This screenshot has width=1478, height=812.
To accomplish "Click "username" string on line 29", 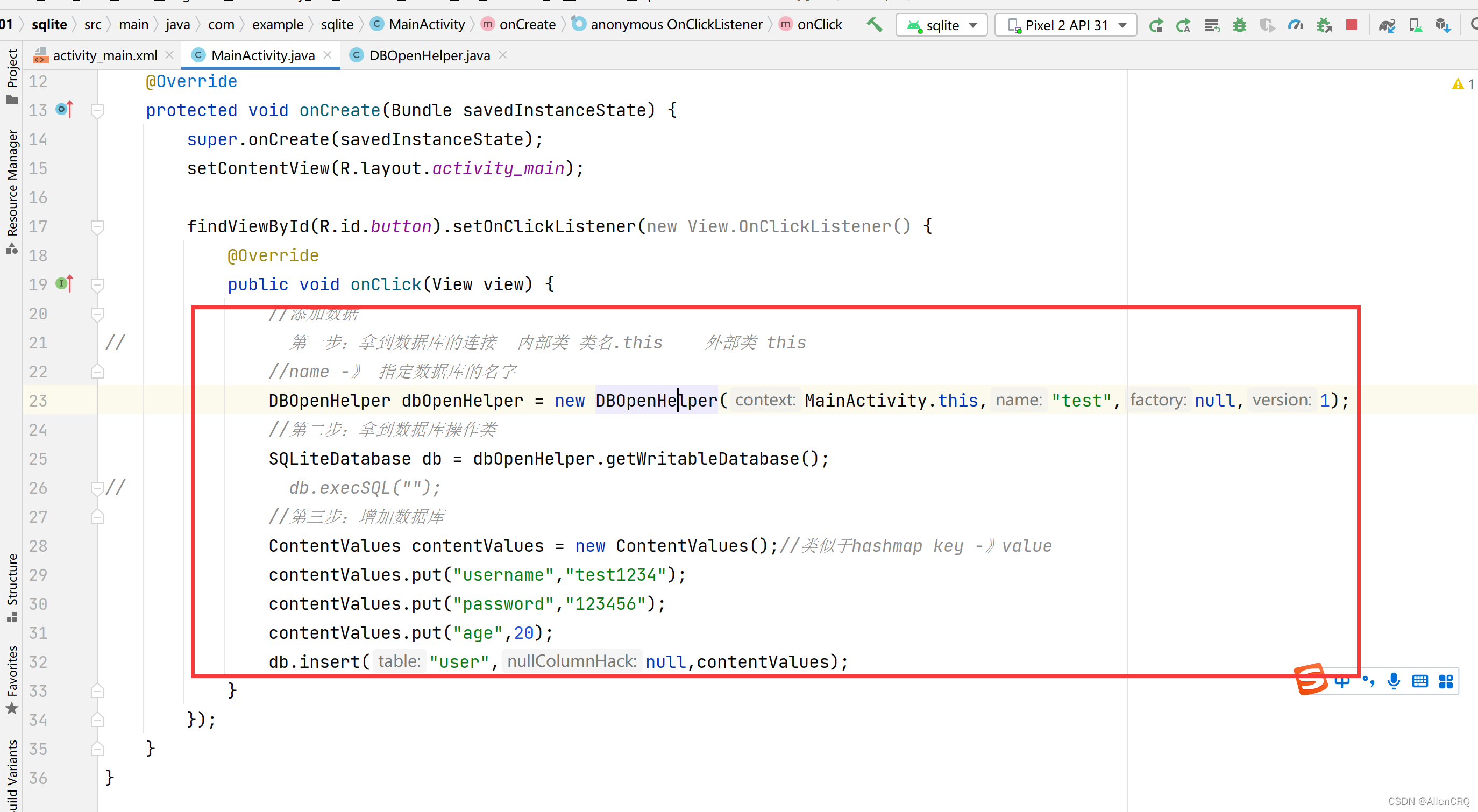I will pos(503,574).
